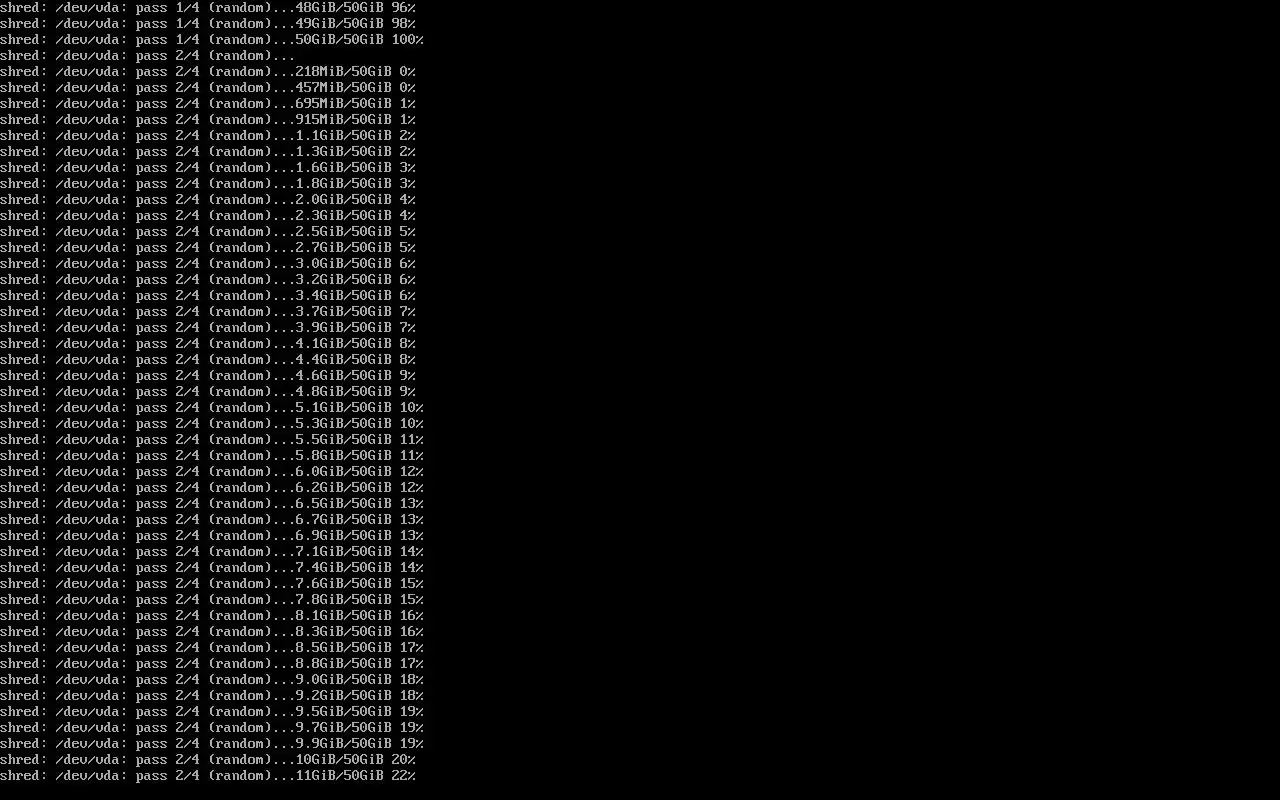Select the 2.0GiB/50GiB 4% output line

pos(208,200)
